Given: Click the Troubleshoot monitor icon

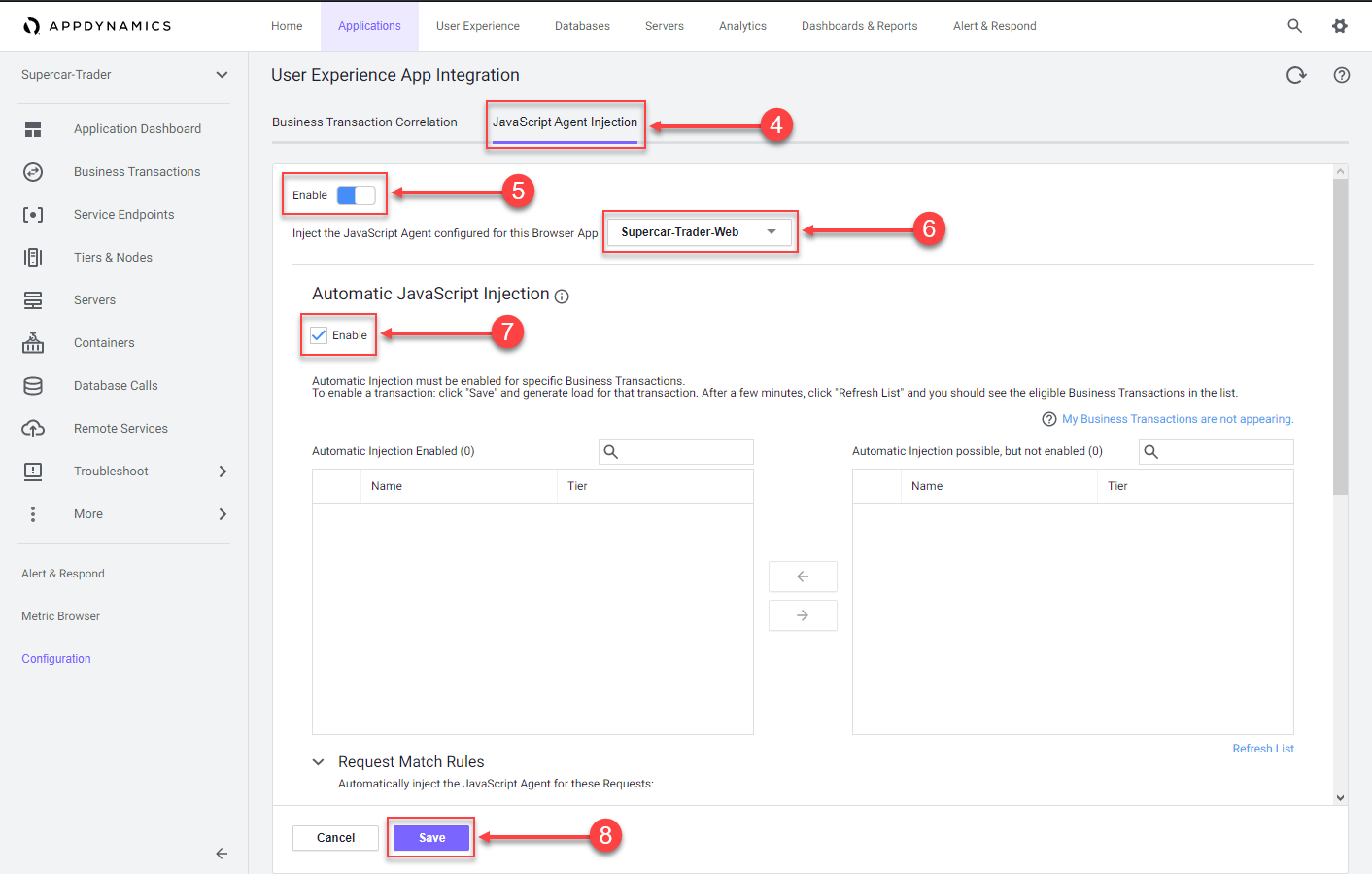Looking at the screenshot, I should [33, 472].
